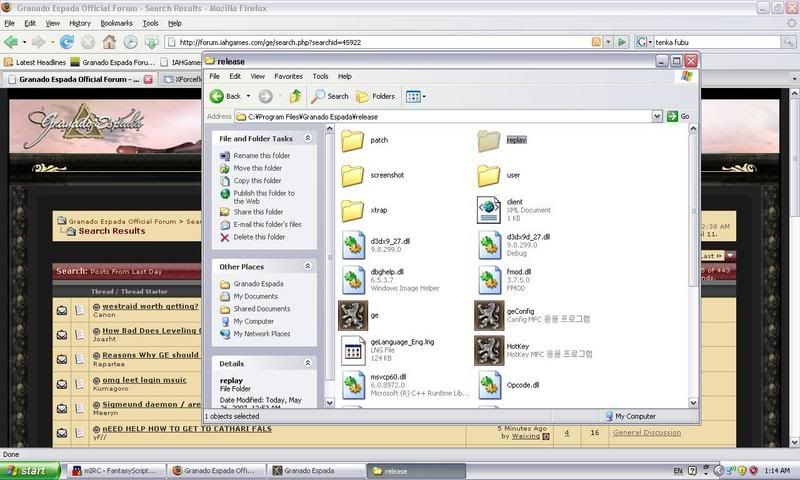Click Move this folder link

pos(258,168)
